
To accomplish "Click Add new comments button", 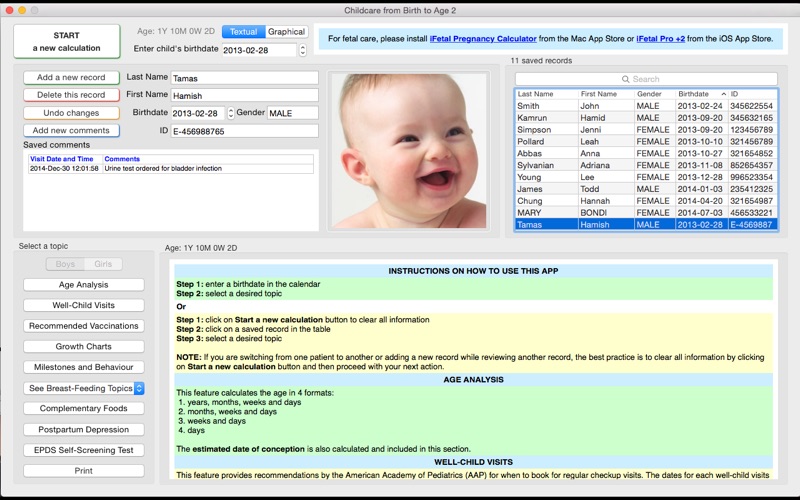I will click(71, 131).
